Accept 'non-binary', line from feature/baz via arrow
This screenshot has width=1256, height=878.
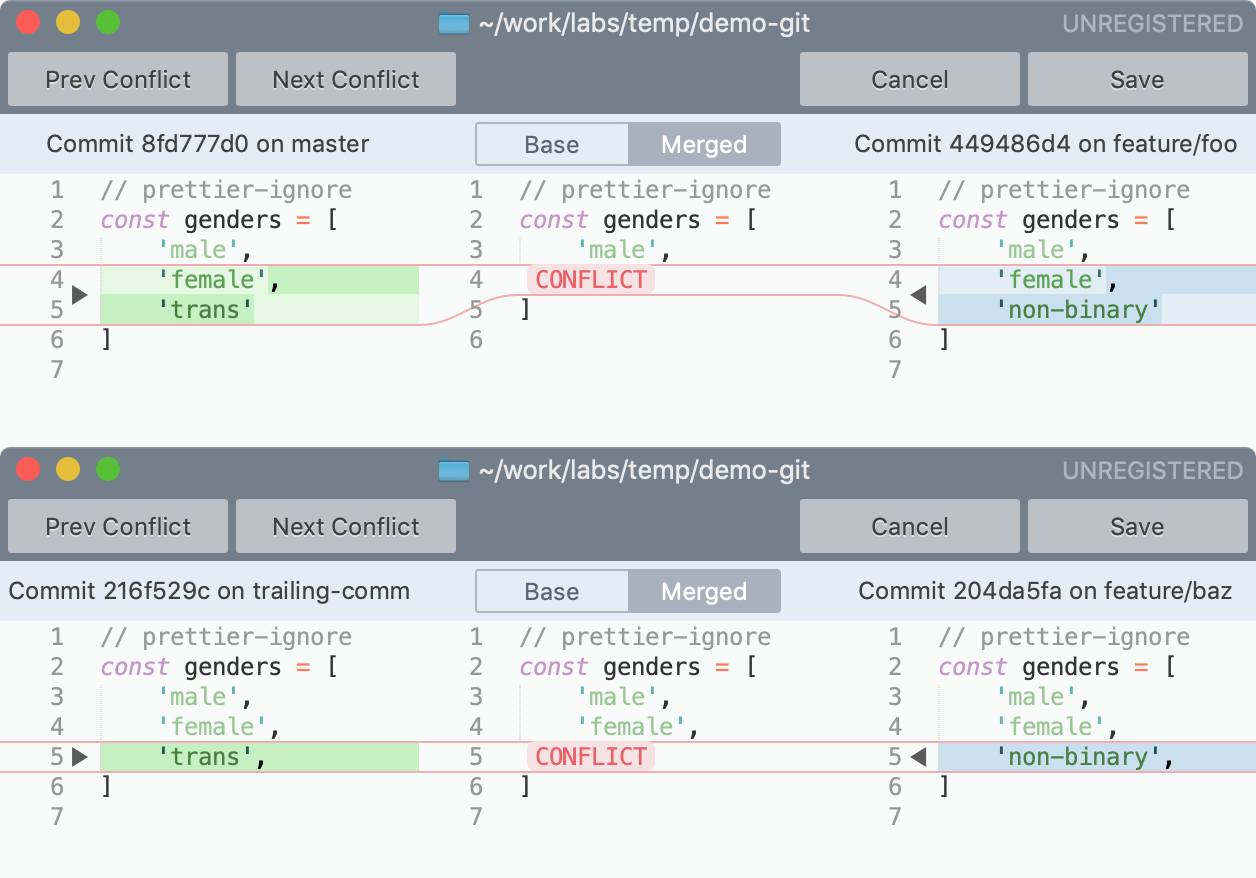tap(918, 756)
